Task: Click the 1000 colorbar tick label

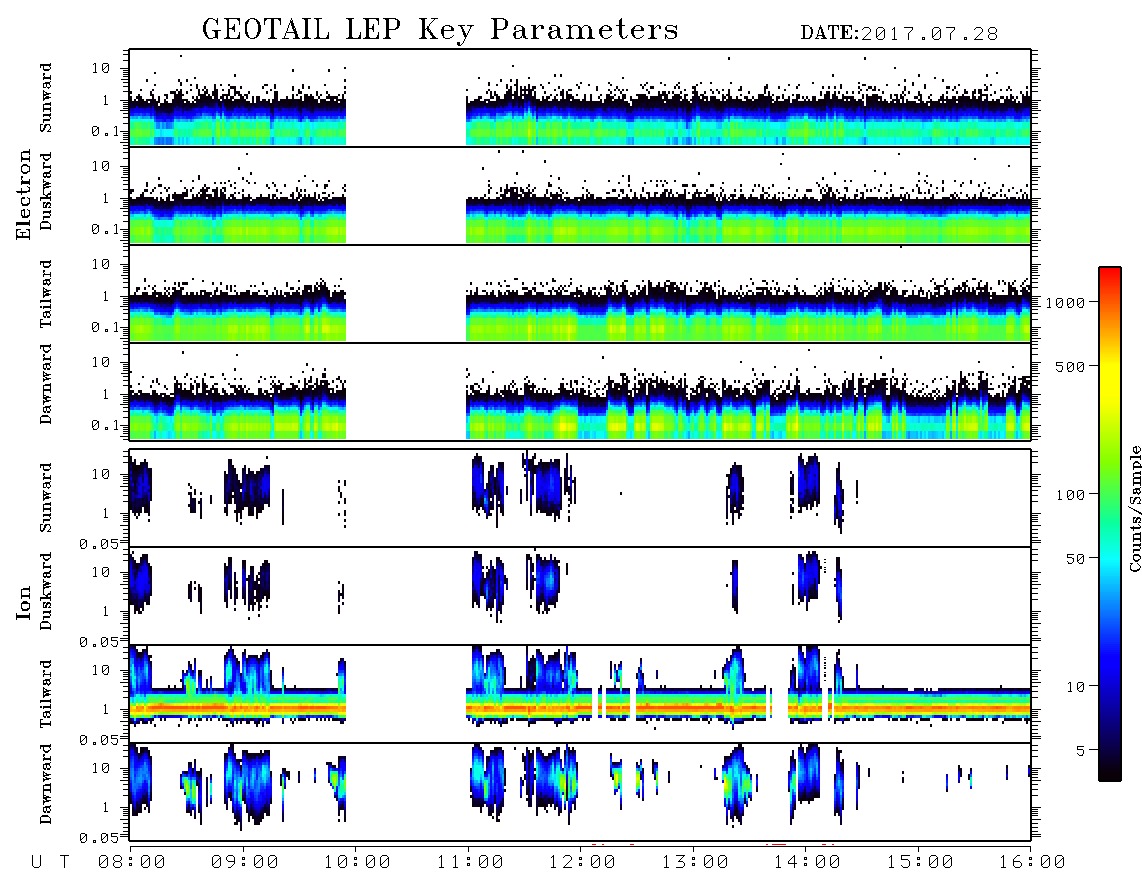Action: tap(1065, 302)
